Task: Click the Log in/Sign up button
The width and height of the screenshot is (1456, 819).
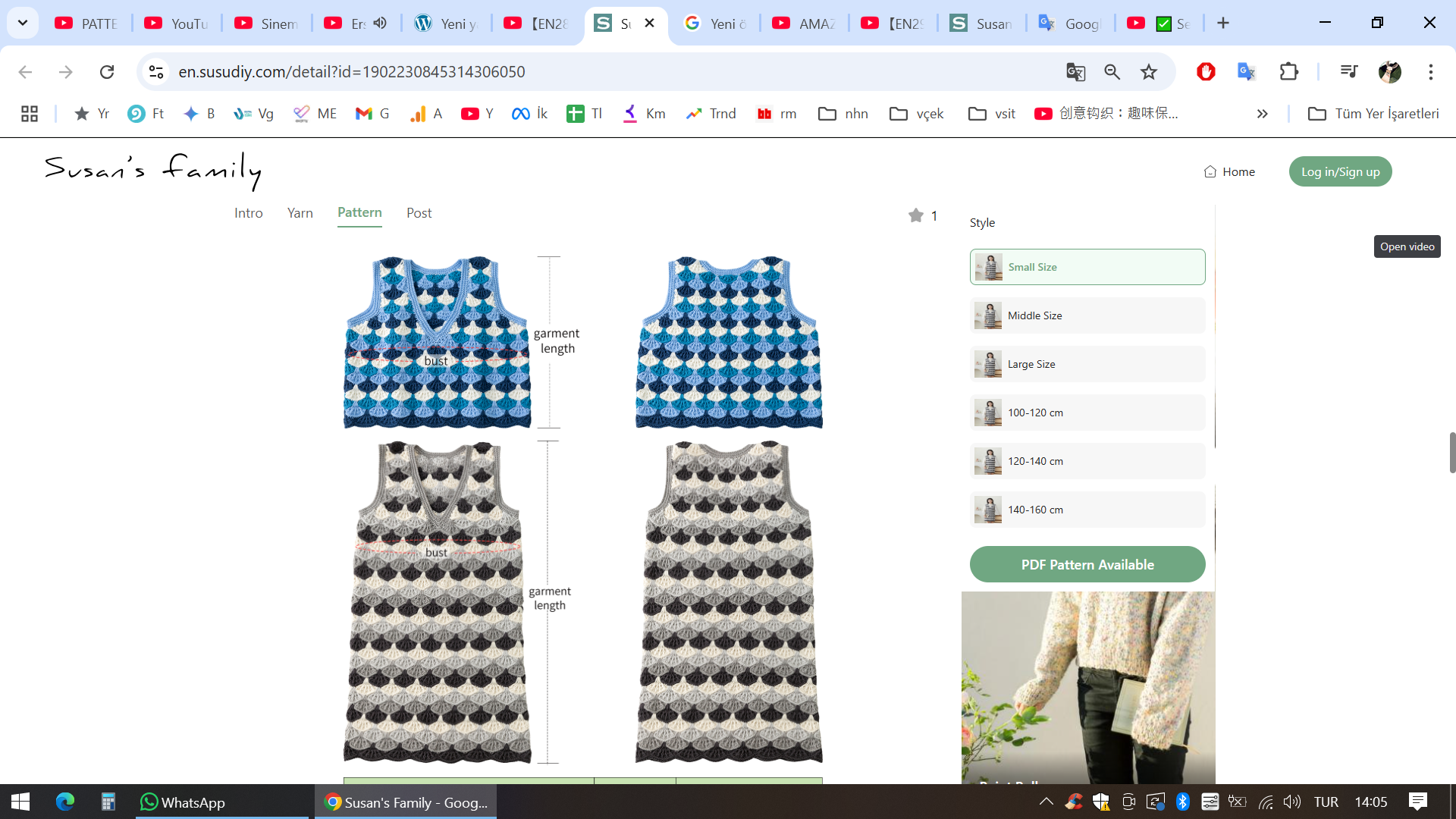Action: coord(1340,171)
